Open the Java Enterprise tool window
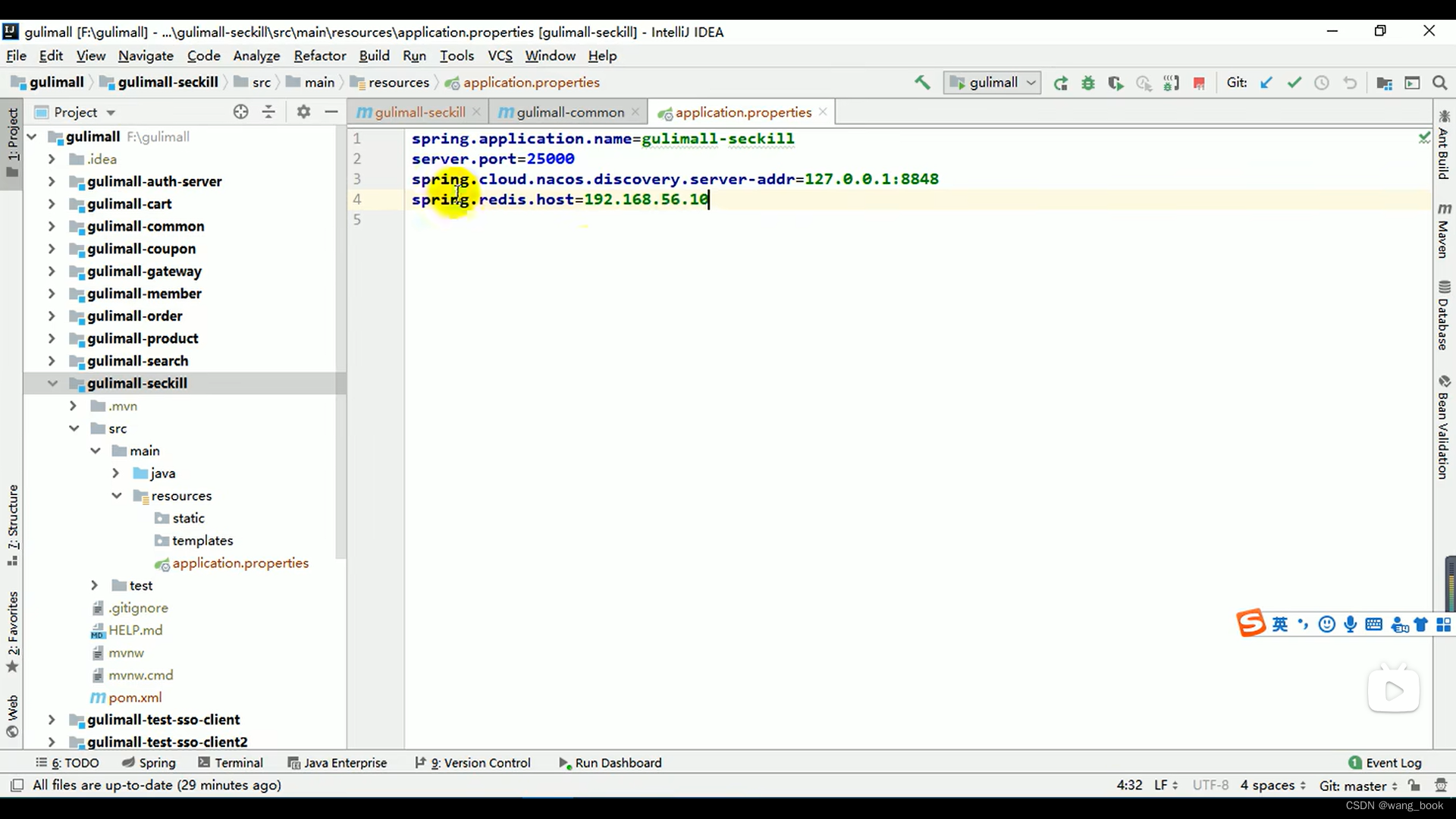This screenshot has height=819, width=1456. (337, 763)
